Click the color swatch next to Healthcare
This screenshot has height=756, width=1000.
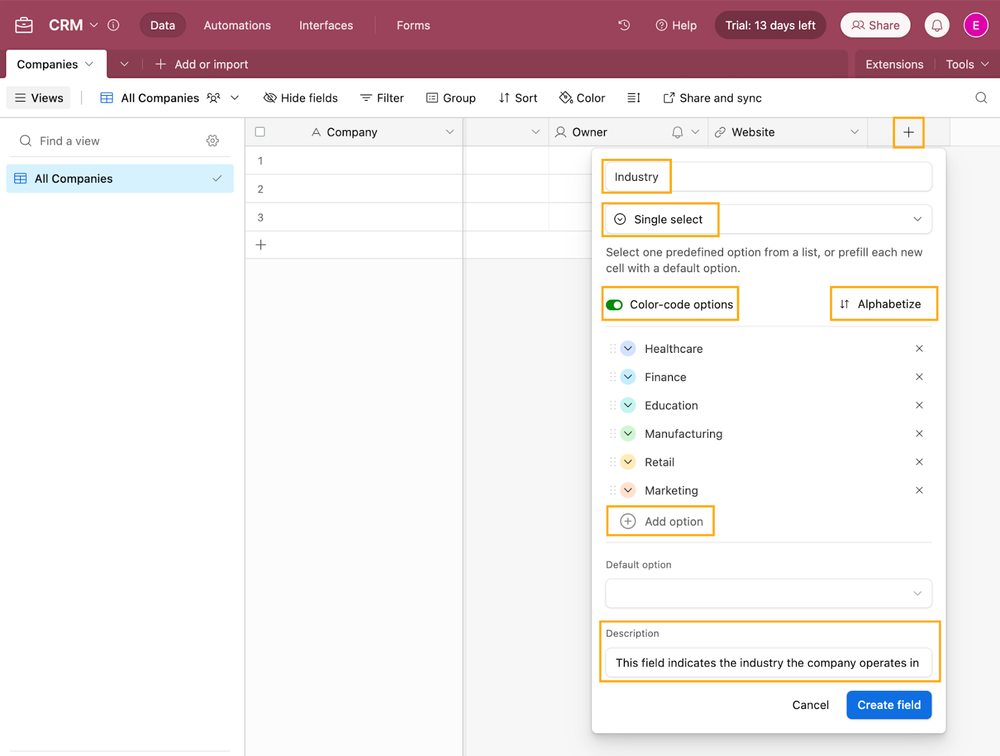click(x=629, y=348)
